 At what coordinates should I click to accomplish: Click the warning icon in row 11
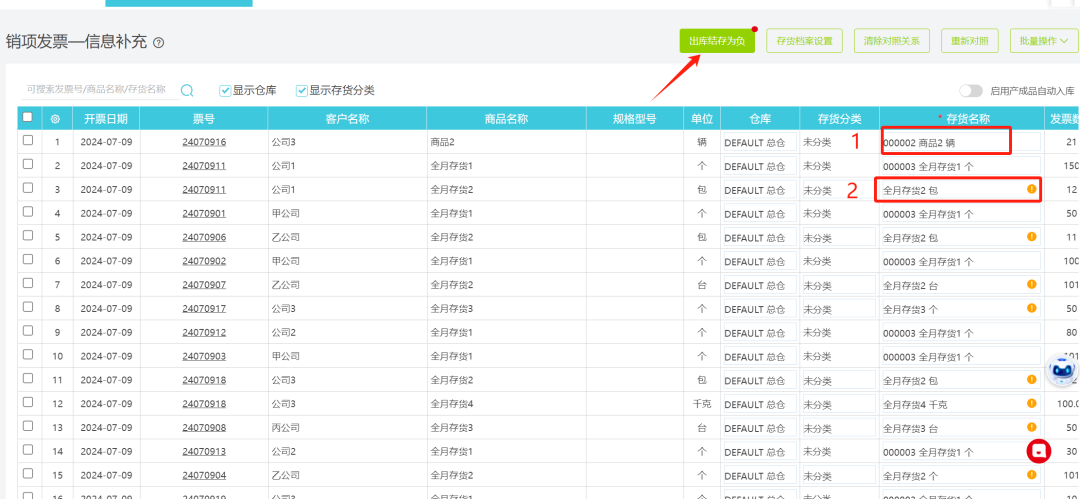click(x=1031, y=379)
